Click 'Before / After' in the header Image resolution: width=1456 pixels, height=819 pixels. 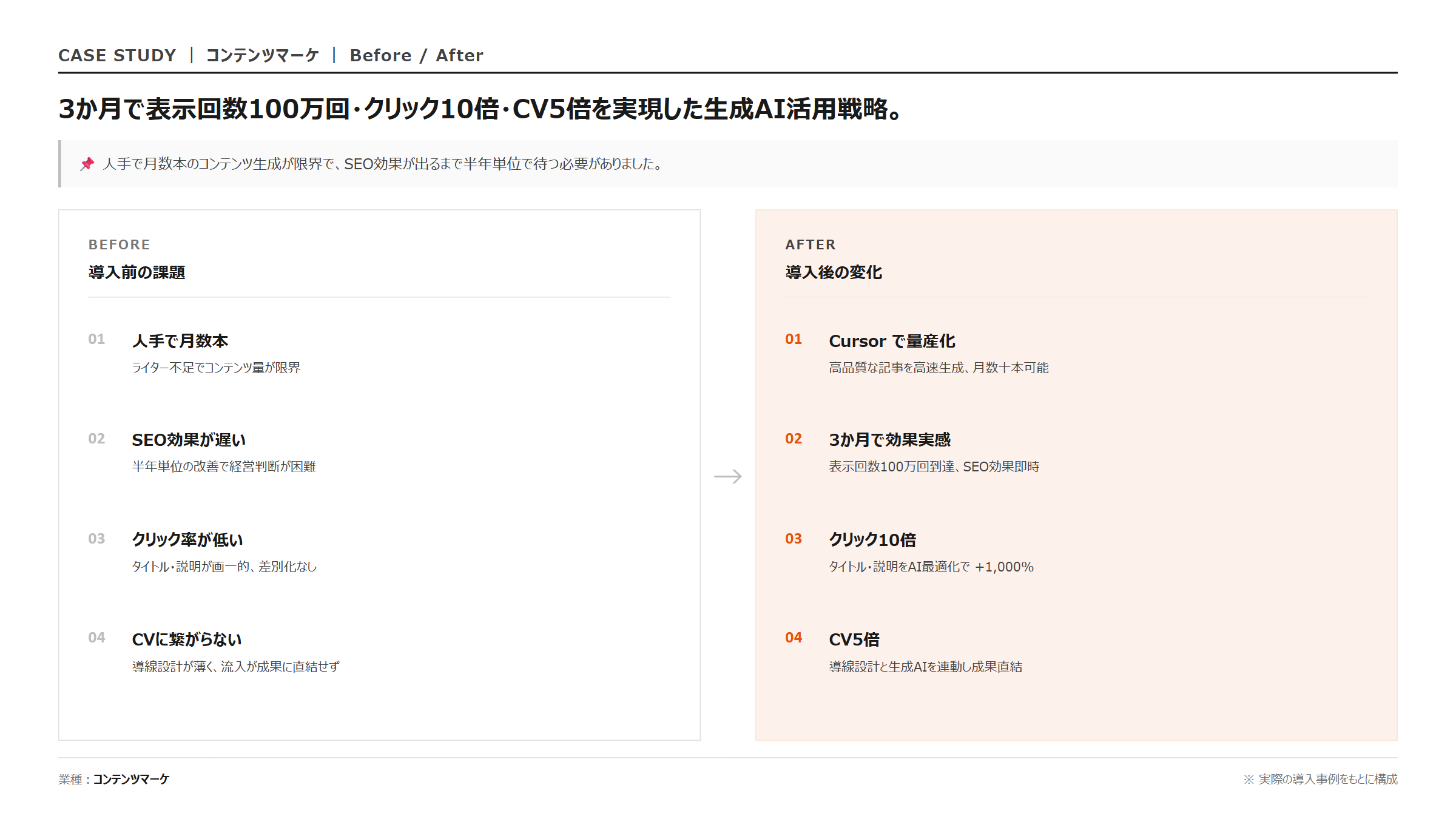417,55
